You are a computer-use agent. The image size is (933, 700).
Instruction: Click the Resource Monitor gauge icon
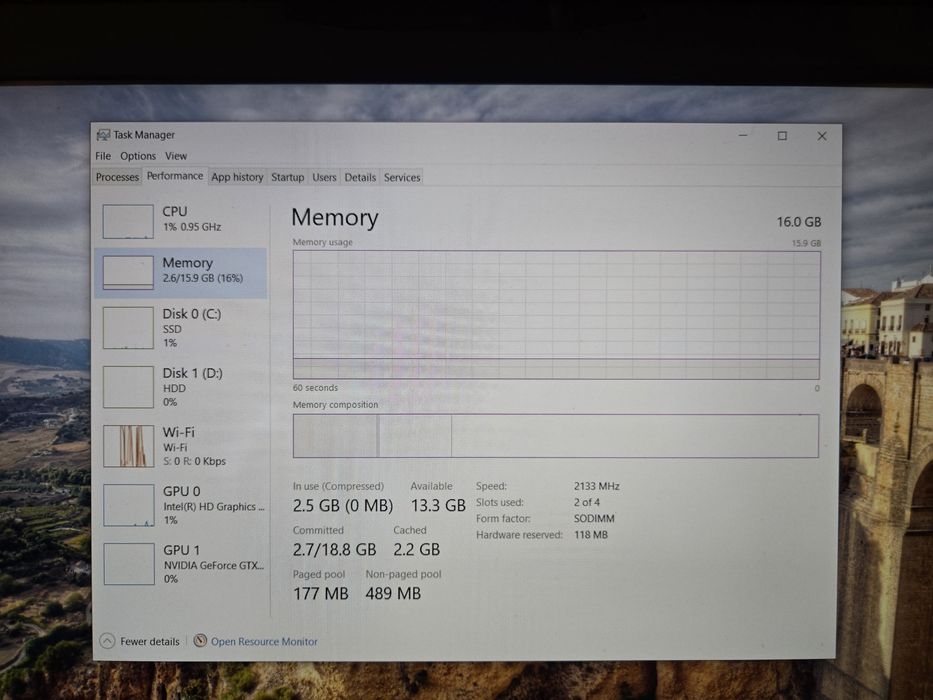(200, 640)
